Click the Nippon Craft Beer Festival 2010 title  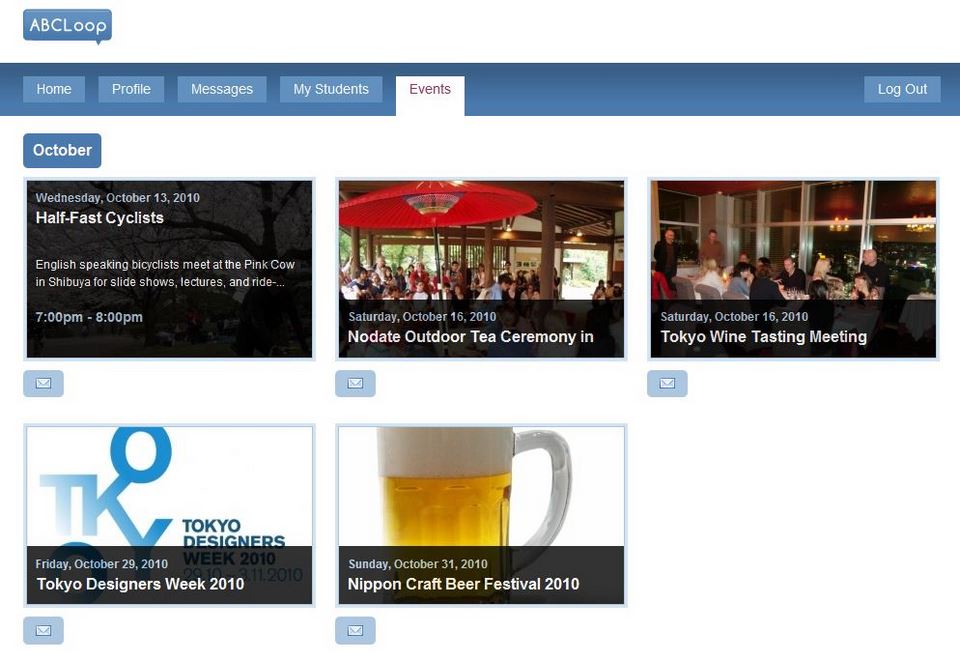coord(463,584)
